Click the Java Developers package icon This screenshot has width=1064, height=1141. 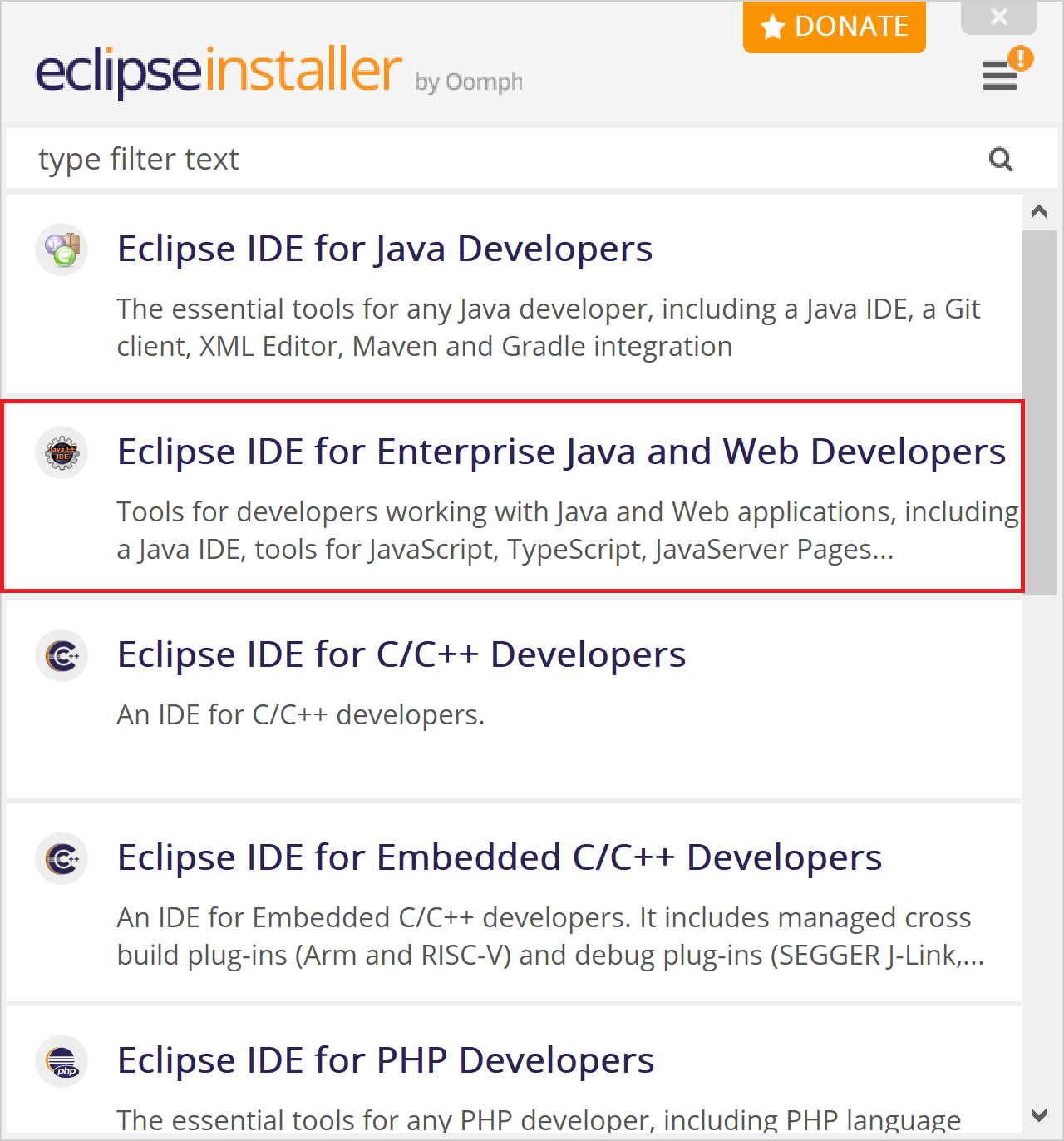coord(62,249)
